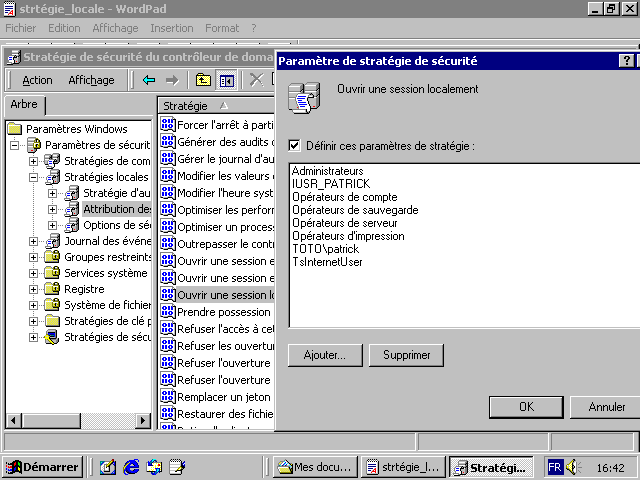Open the Action menu

(37, 80)
